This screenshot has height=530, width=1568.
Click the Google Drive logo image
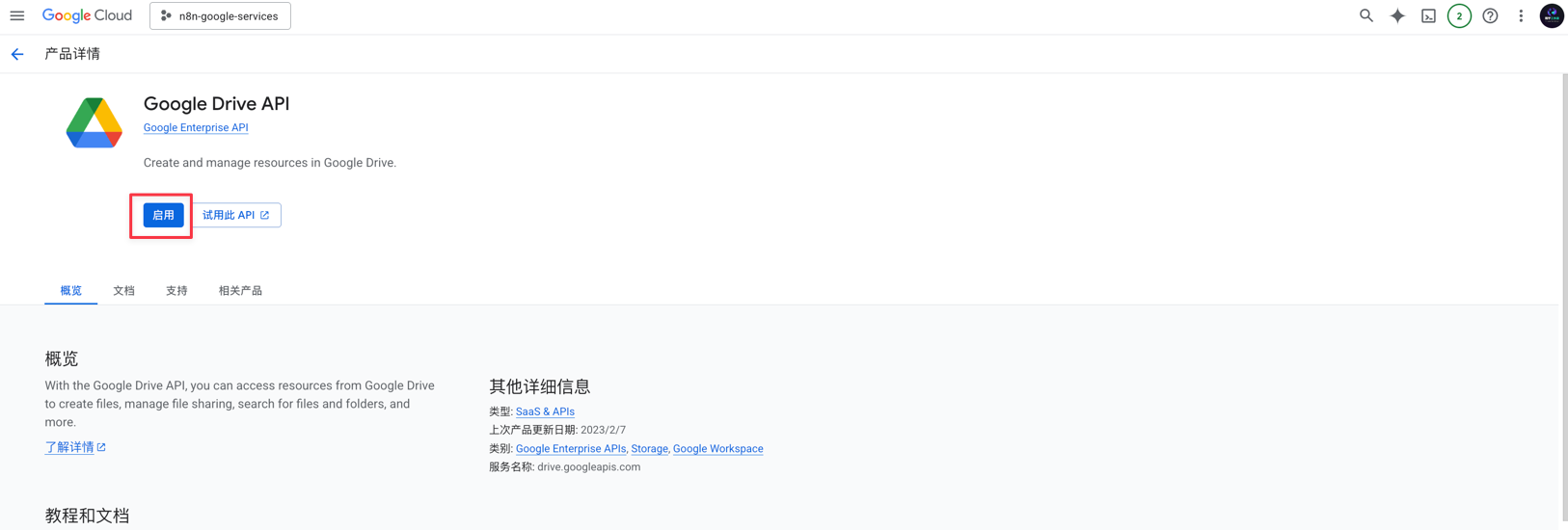(95, 122)
